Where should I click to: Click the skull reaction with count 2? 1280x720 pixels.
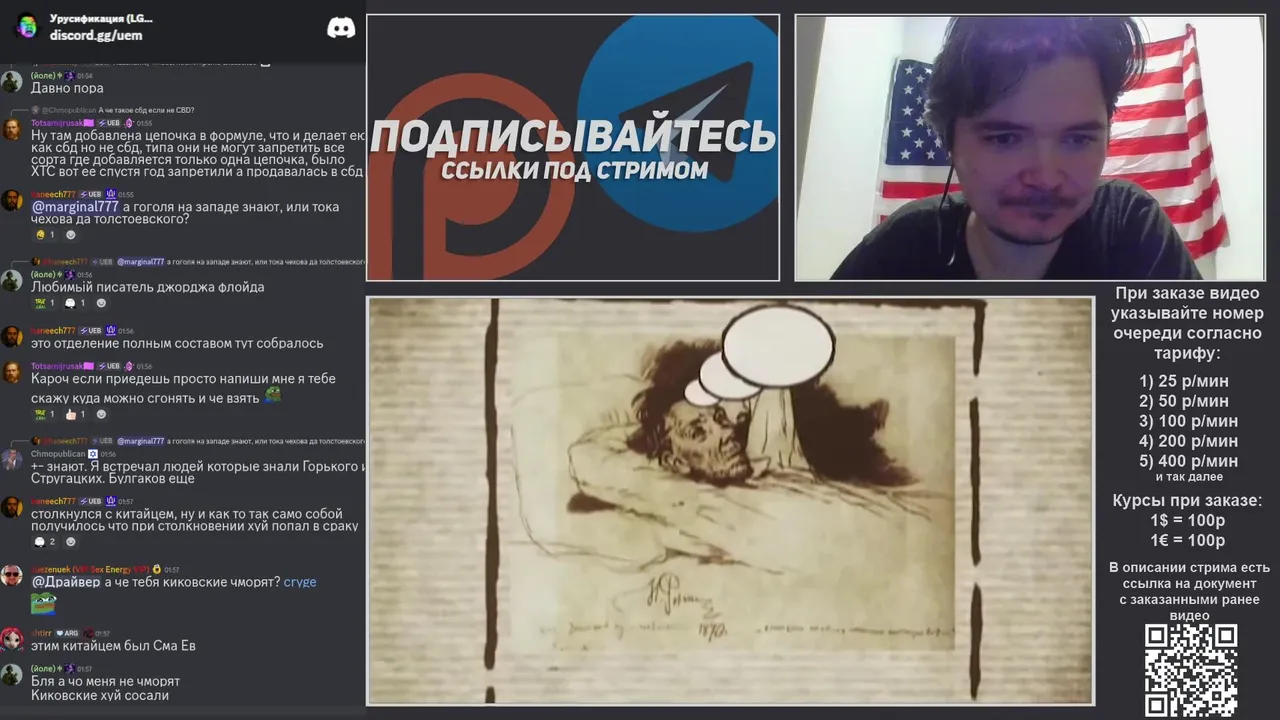[x=44, y=542]
